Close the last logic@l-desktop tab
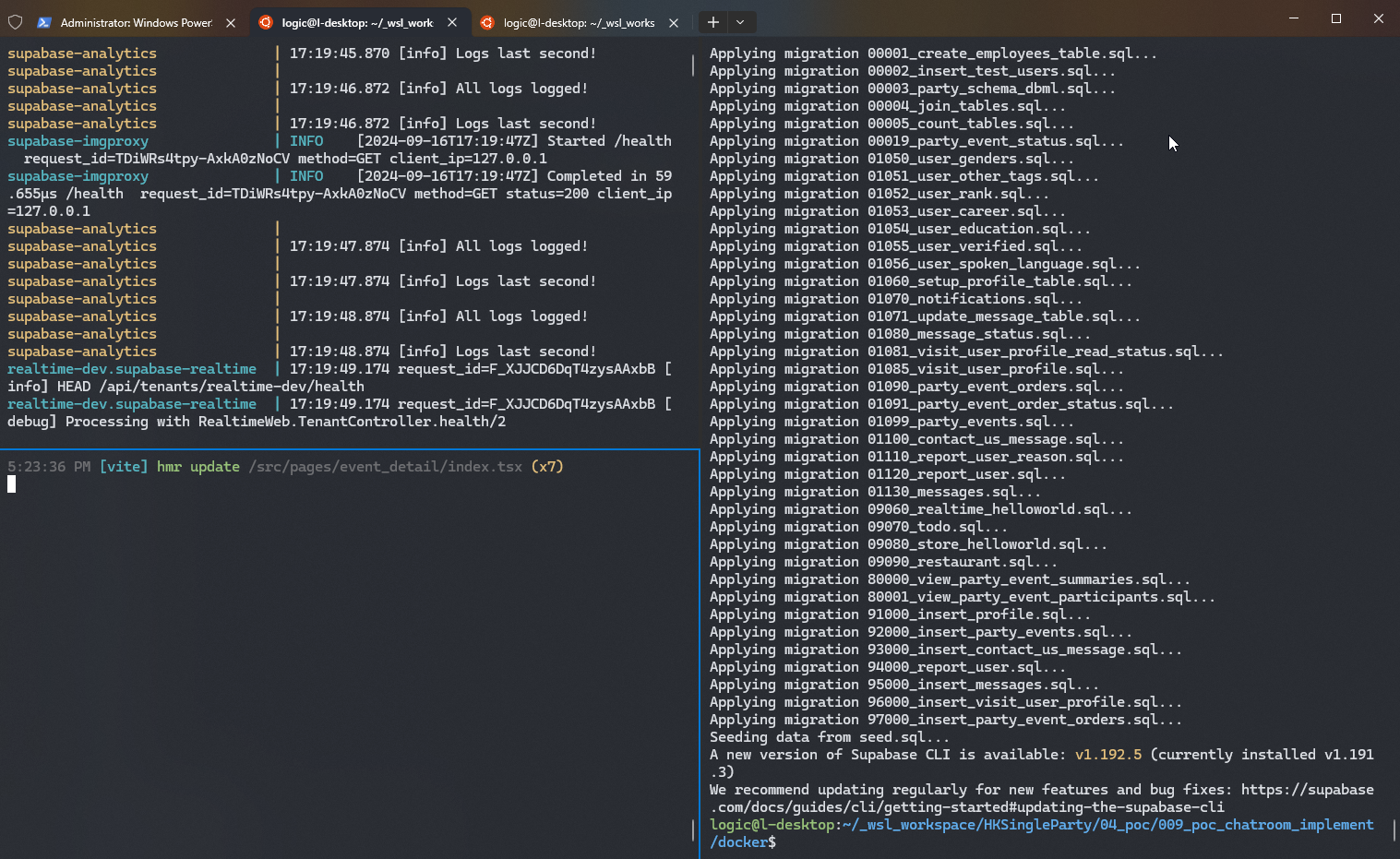 click(x=674, y=23)
